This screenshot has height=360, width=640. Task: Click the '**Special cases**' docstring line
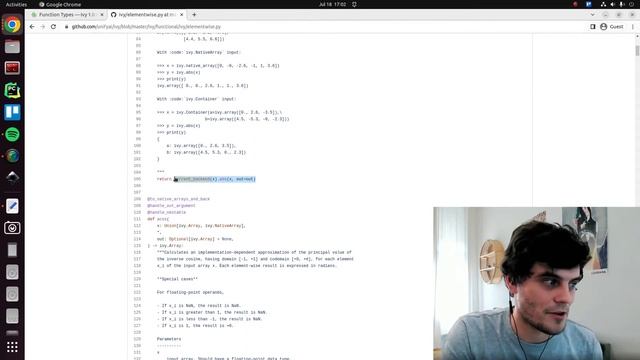(x=177, y=279)
